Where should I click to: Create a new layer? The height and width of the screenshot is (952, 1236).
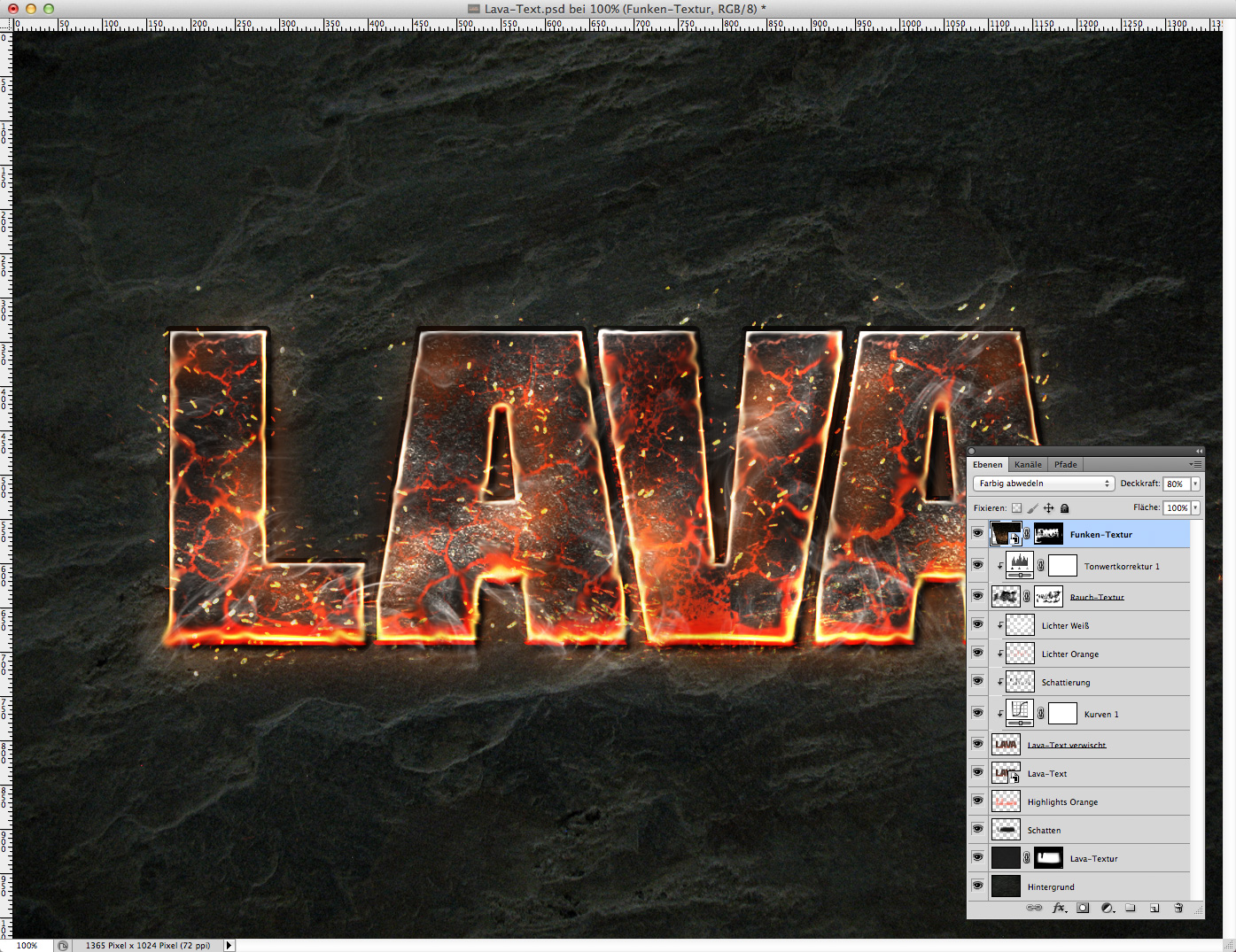pyautogui.click(x=1154, y=908)
